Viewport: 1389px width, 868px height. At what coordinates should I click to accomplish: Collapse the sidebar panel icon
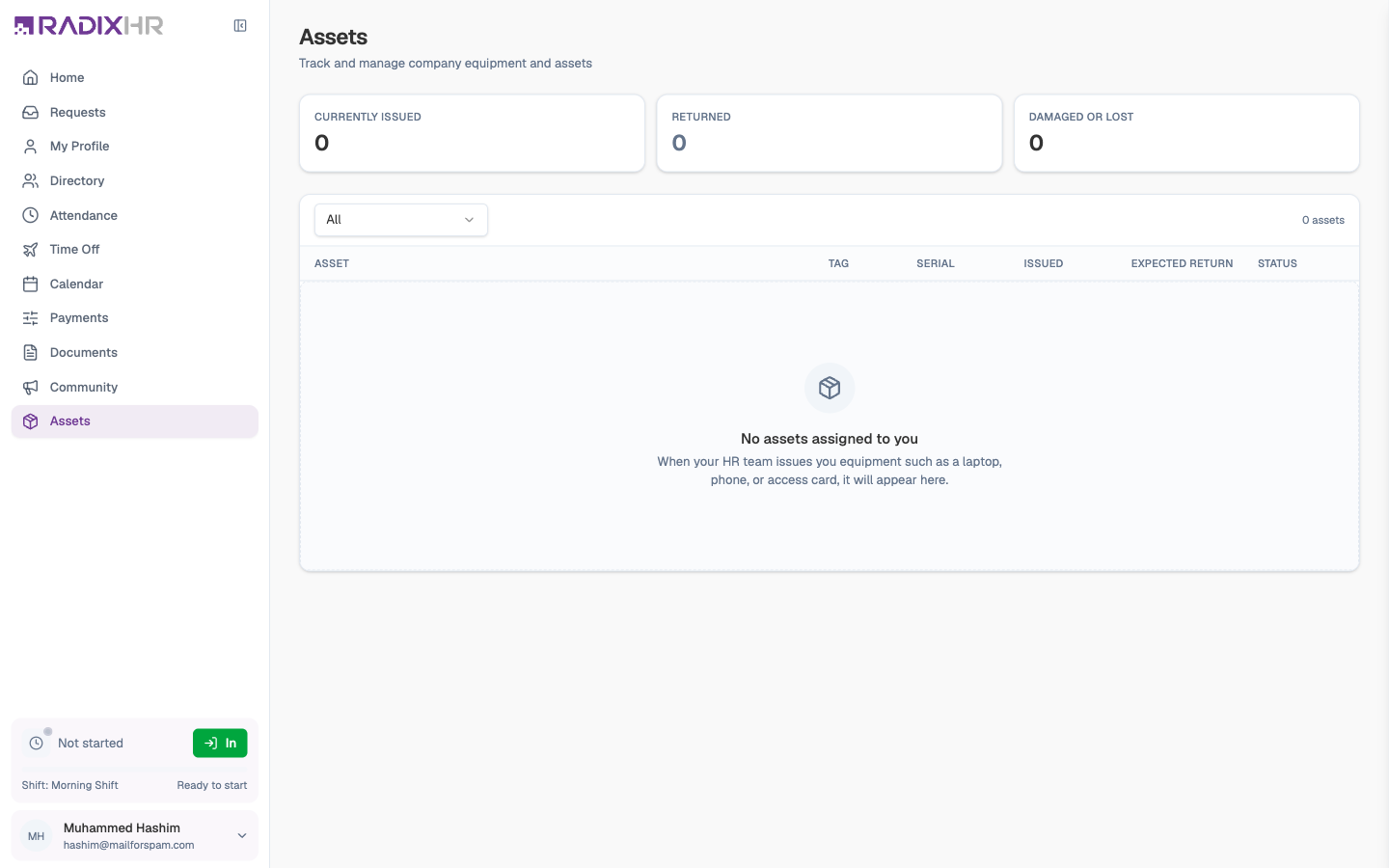click(240, 26)
